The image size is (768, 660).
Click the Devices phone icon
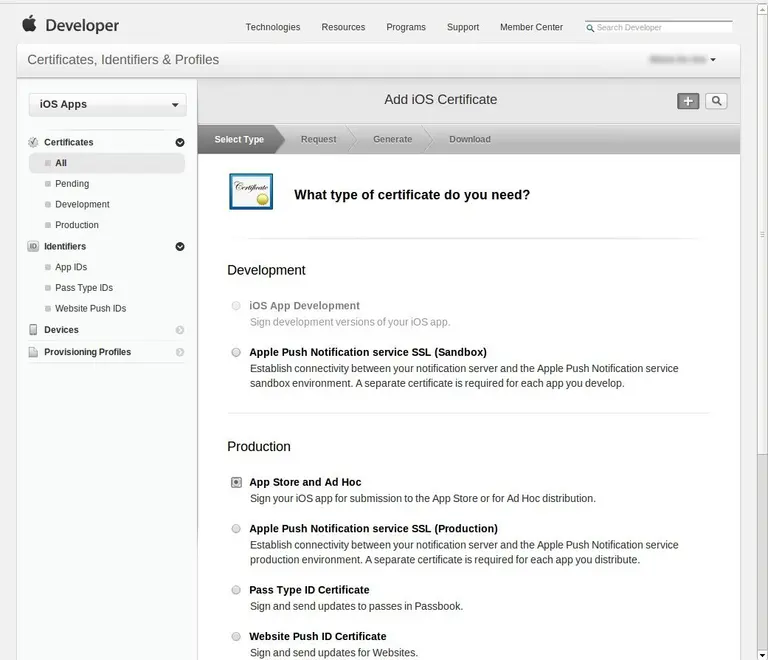coord(33,330)
